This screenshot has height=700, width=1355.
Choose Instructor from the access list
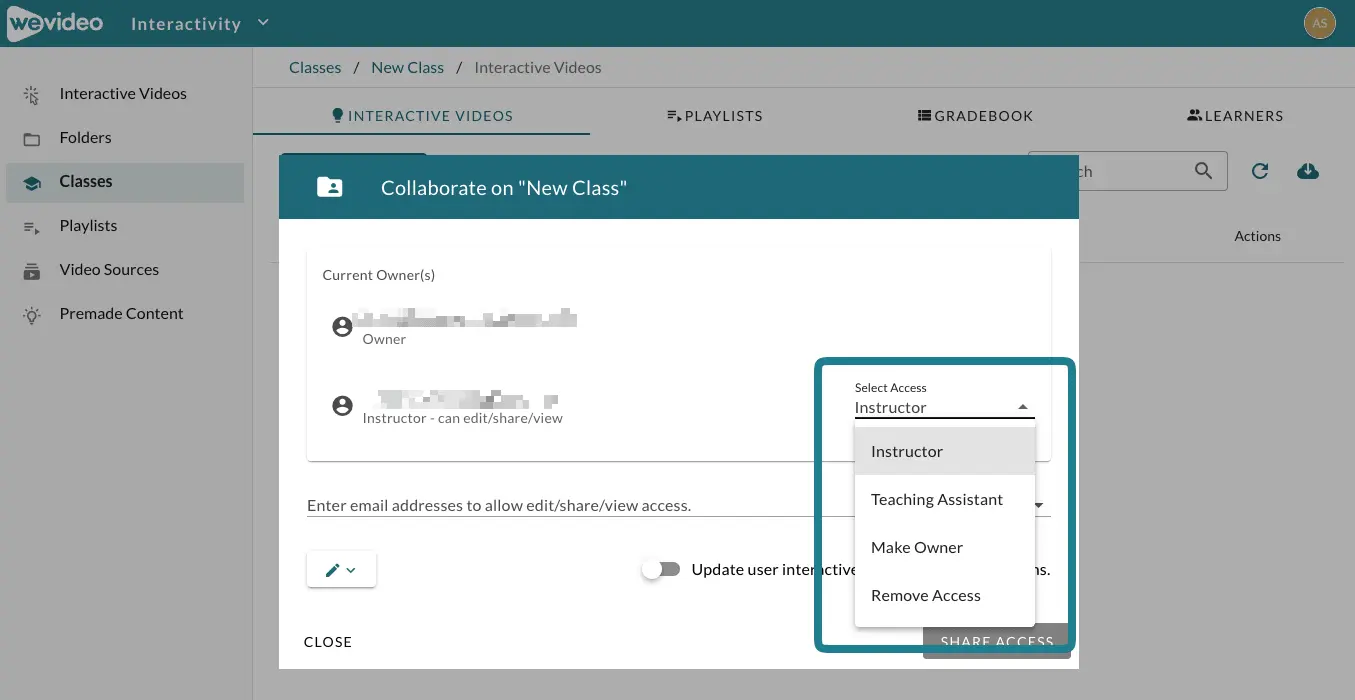pyautogui.click(x=944, y=452)
